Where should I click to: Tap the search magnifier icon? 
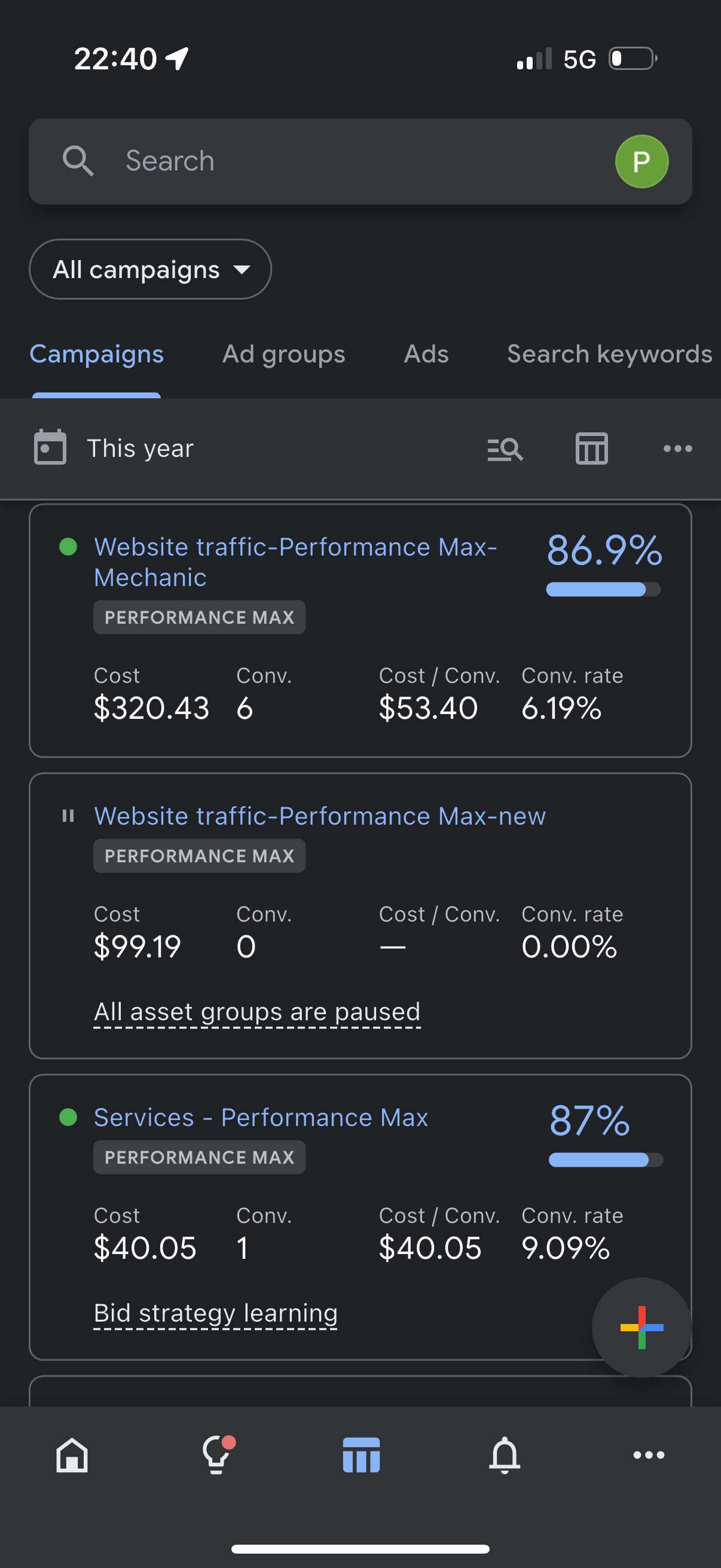(78, 161)
